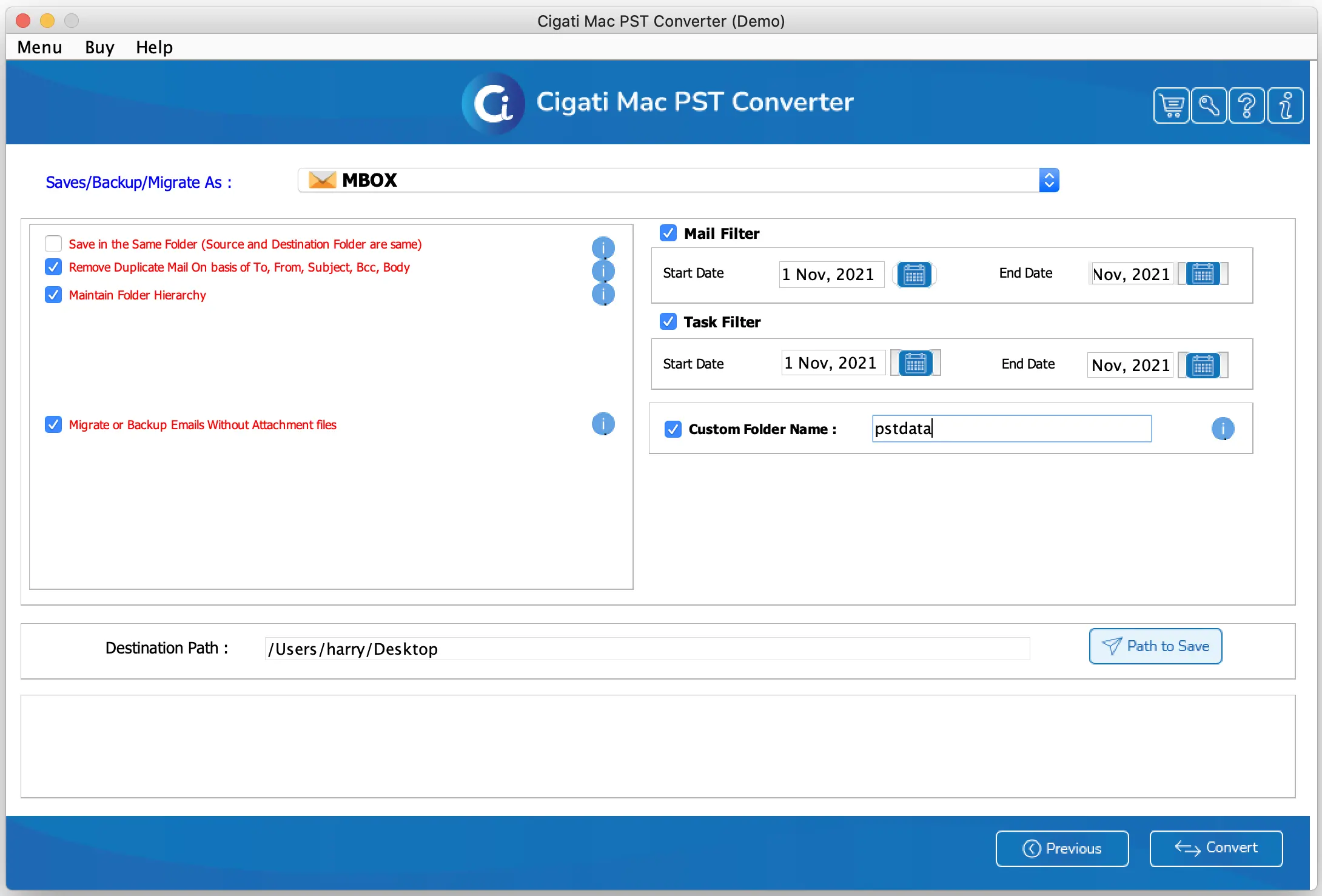Click Task Filter Start Date field
This screenshot has height=896, width=1322.
pos(833,363)
